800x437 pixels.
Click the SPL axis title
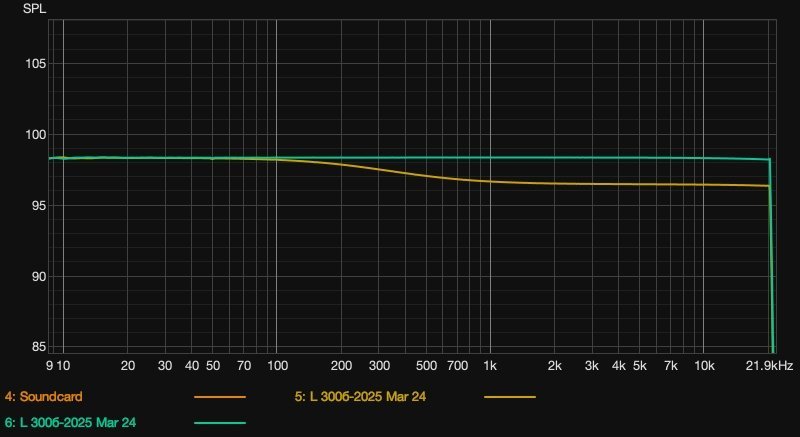(x=35, y=8)
